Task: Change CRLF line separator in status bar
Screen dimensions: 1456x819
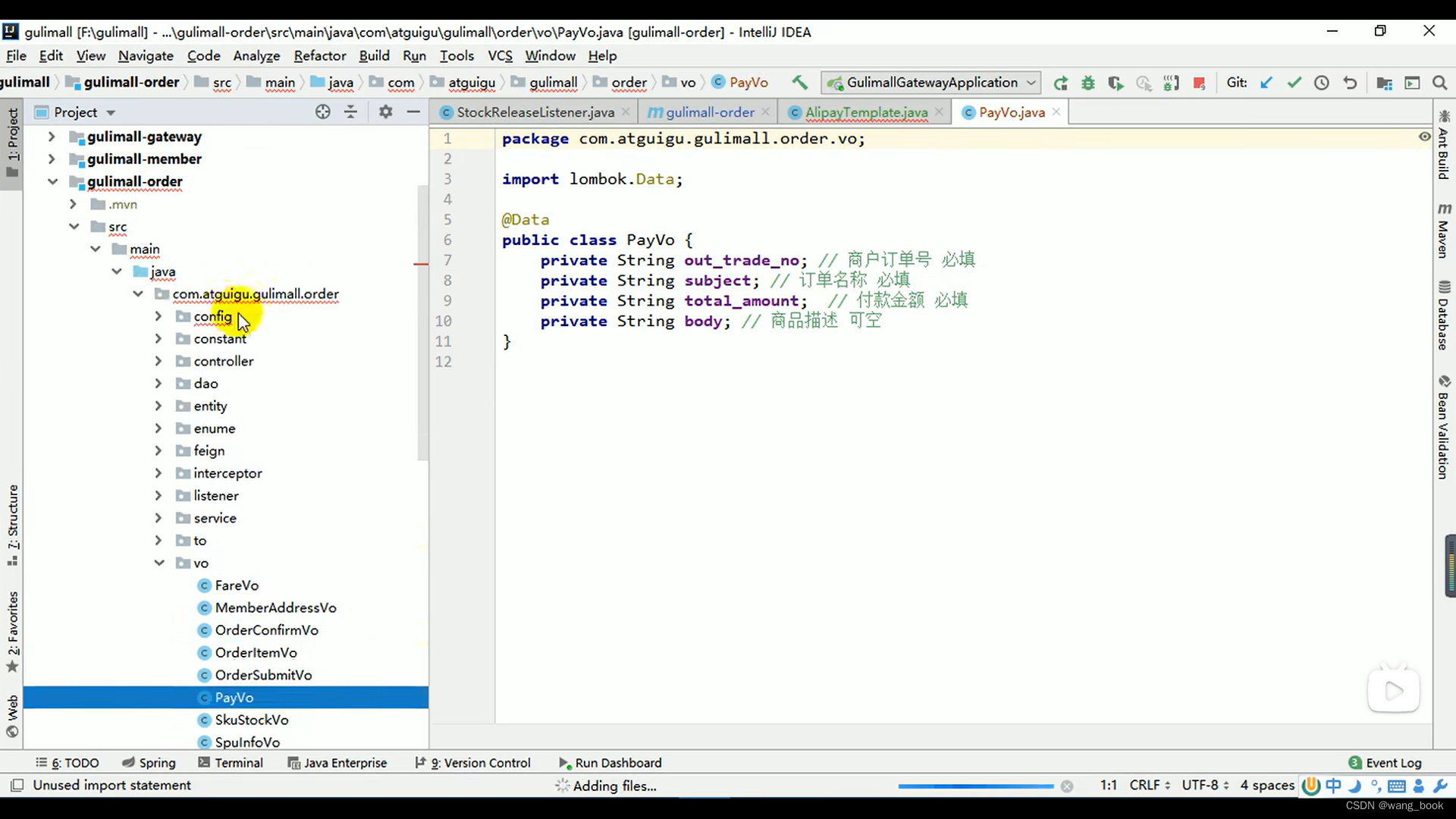Action: (1150, 786)
